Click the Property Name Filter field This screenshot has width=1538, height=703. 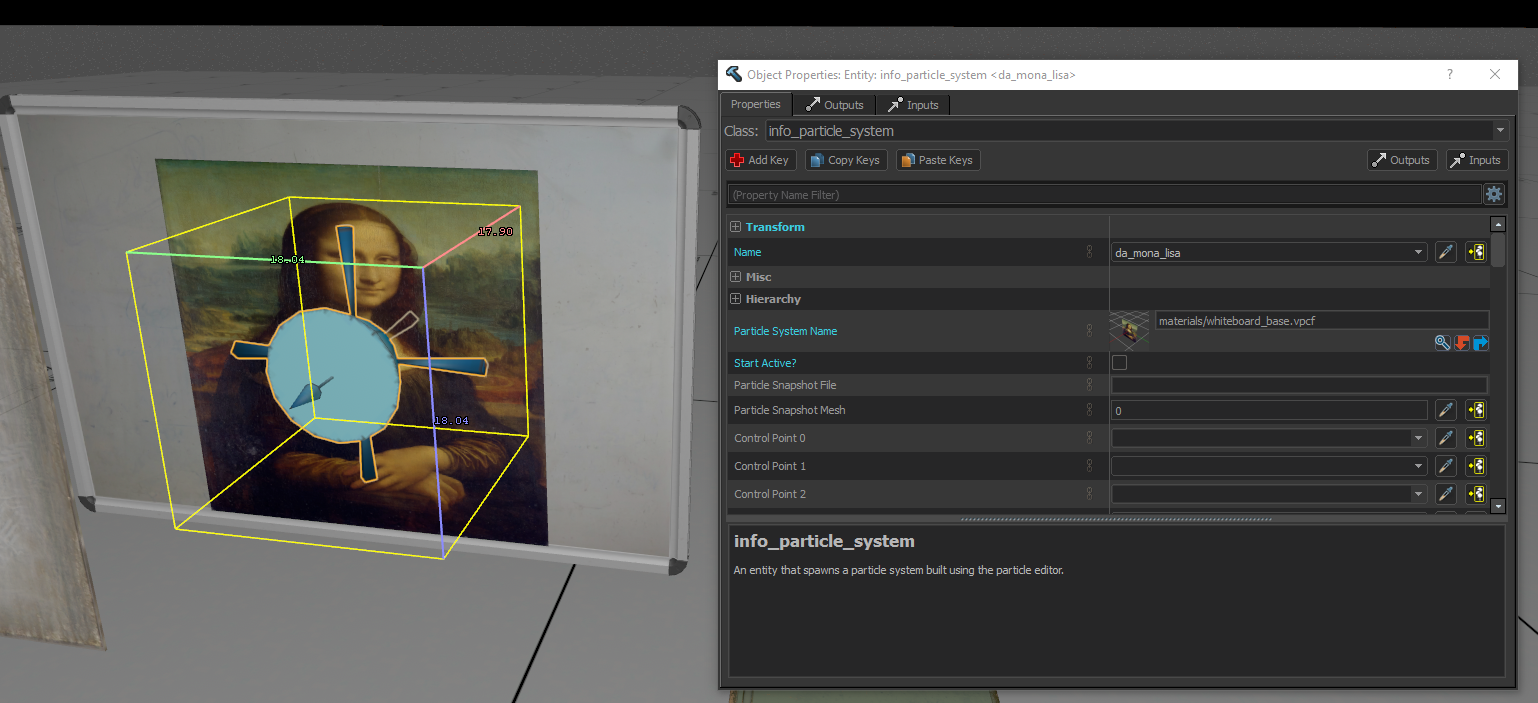click(1104, 194)
